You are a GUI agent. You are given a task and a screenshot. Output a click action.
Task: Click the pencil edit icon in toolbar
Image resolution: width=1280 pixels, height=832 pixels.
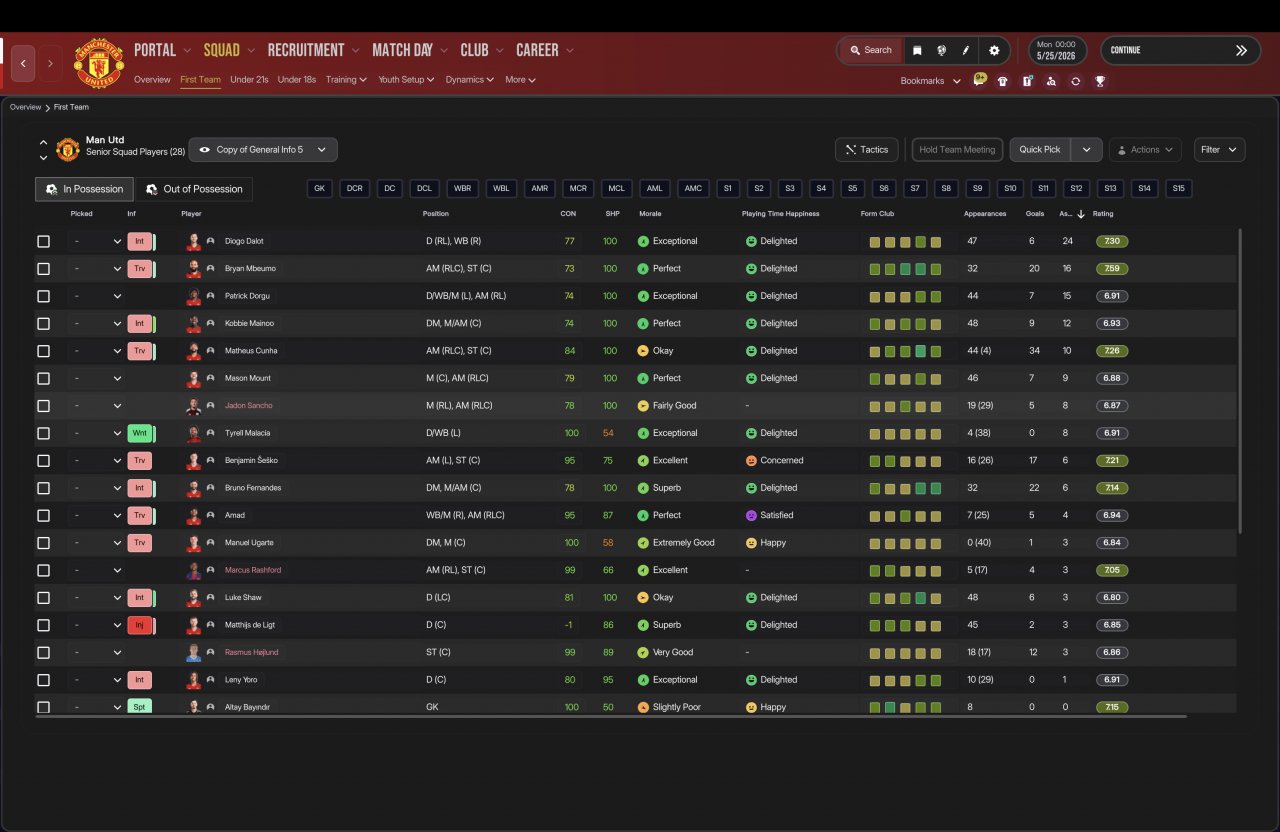[966, 50]
